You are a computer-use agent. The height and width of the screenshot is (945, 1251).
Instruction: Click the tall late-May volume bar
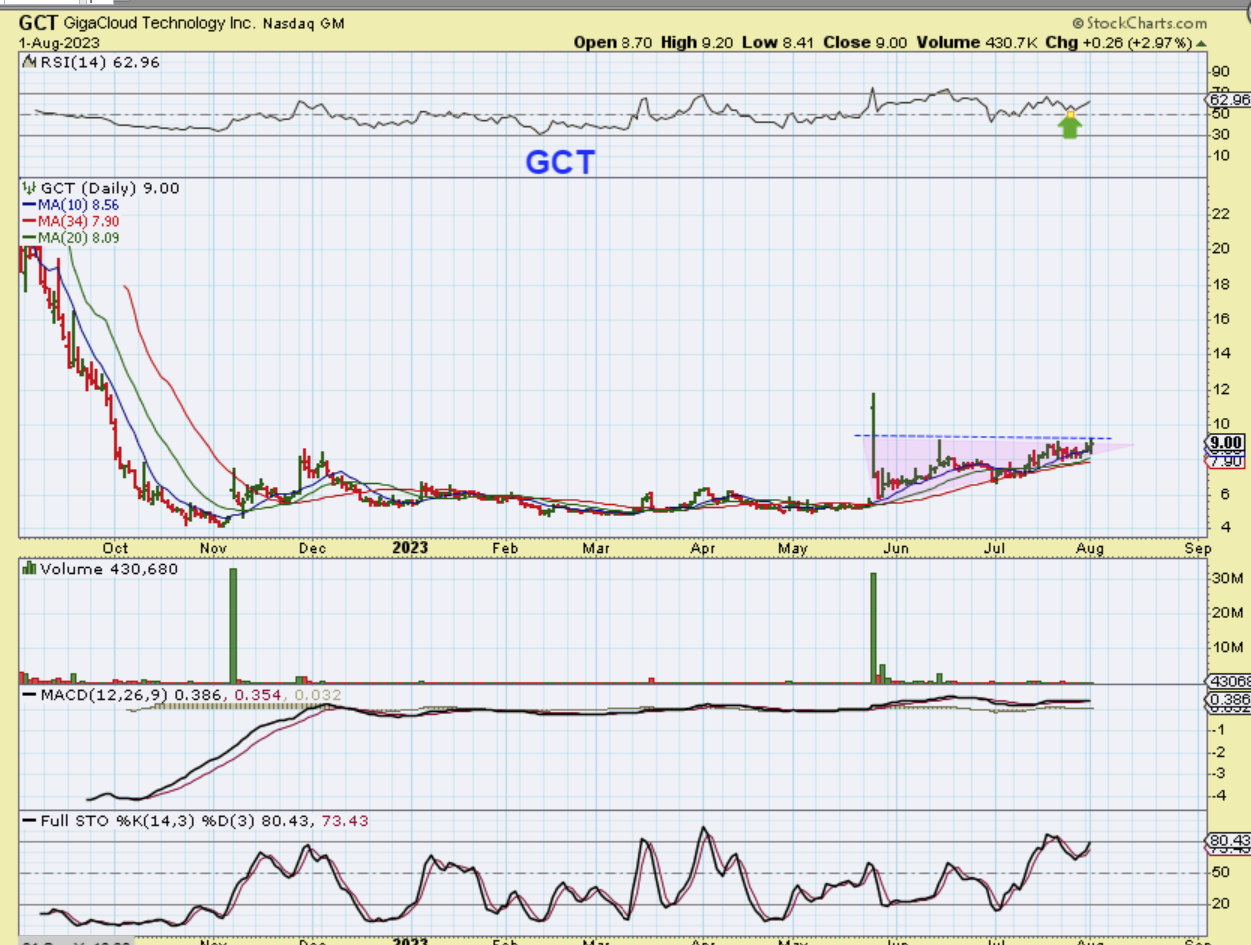tap(873, 628)
